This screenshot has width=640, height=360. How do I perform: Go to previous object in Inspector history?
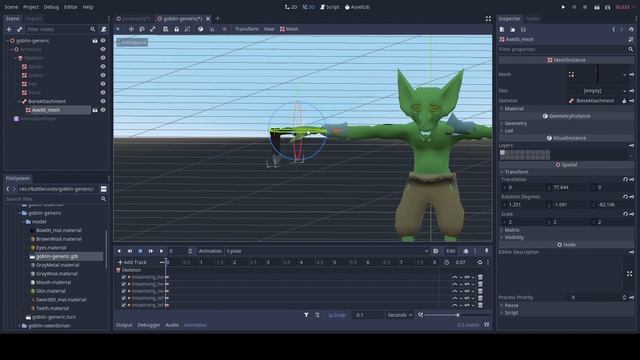point(613,29)
